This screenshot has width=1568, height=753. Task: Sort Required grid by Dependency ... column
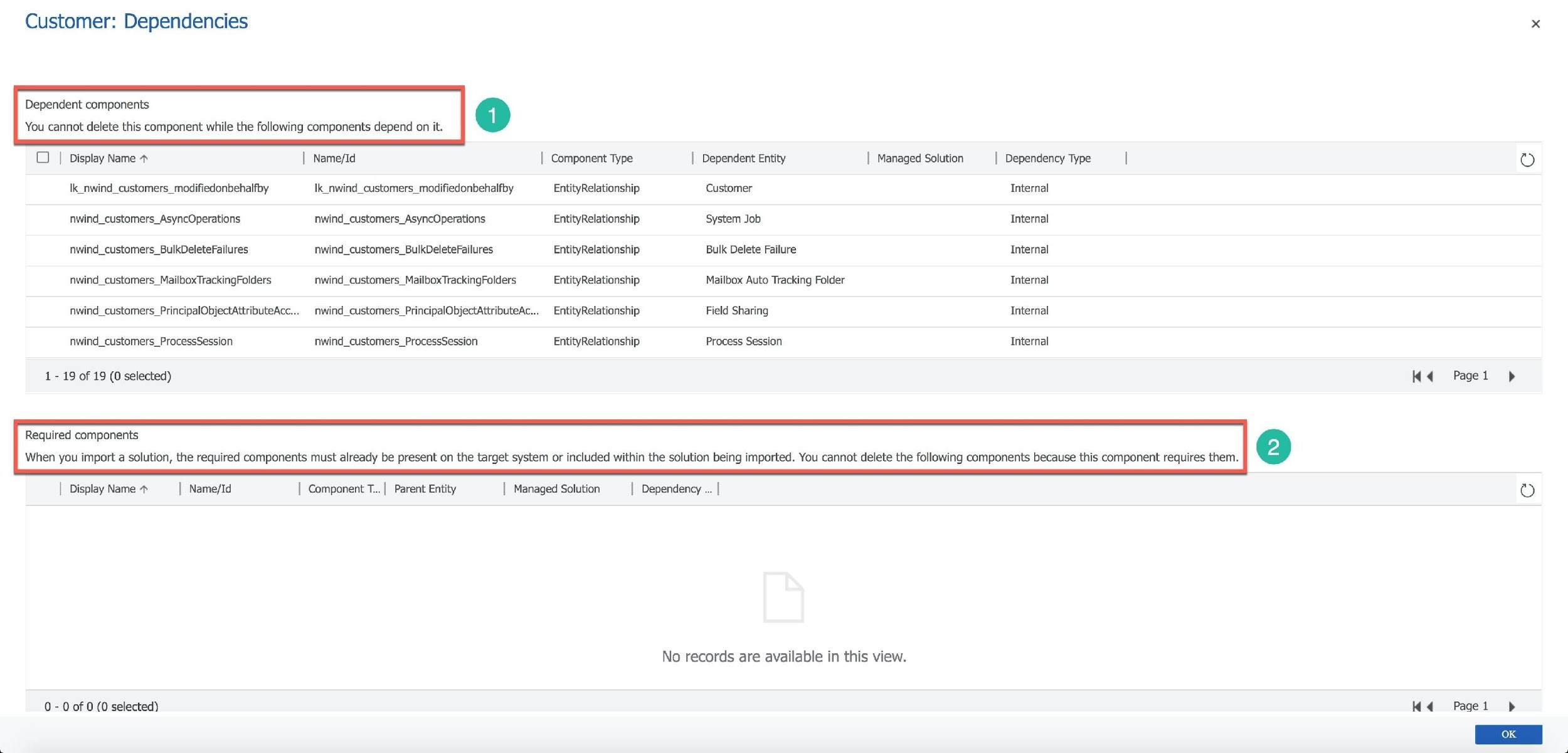[676, 488]
